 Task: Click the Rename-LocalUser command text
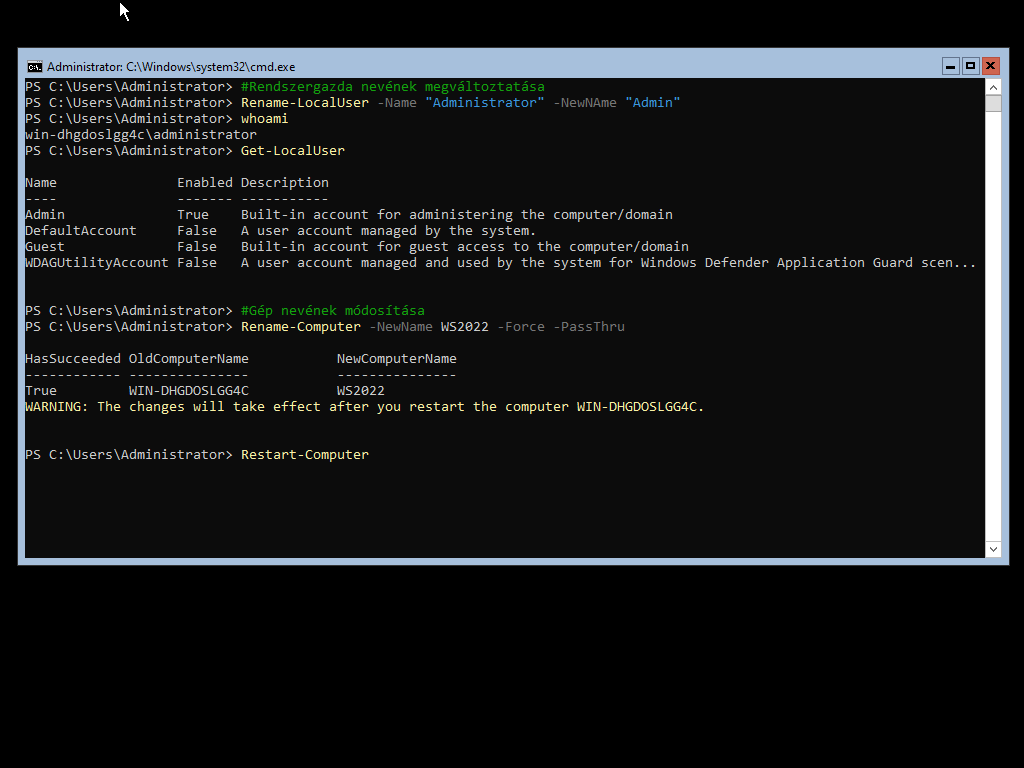point(305,103)
